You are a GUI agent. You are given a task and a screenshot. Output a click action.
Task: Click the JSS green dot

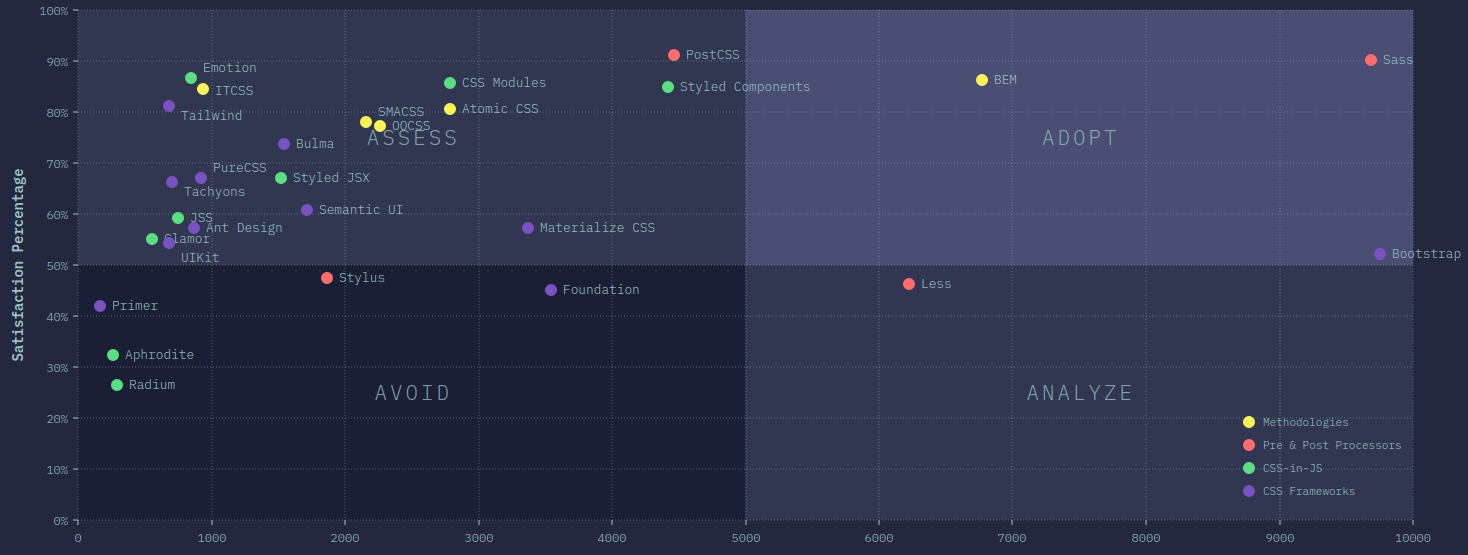[178, 218]
